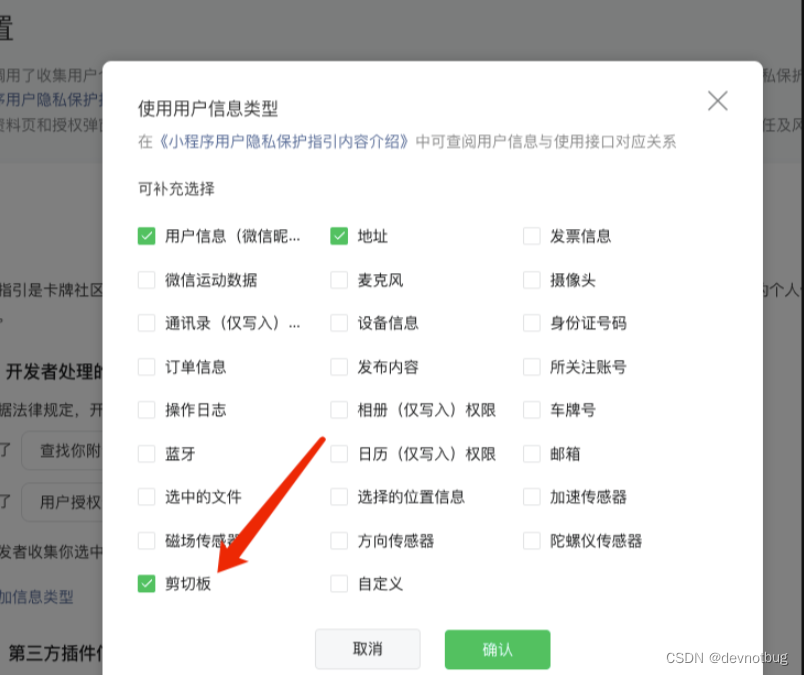Enable the 身份证号码 checkbox
804x675 pixels.
tap(532, 323)
